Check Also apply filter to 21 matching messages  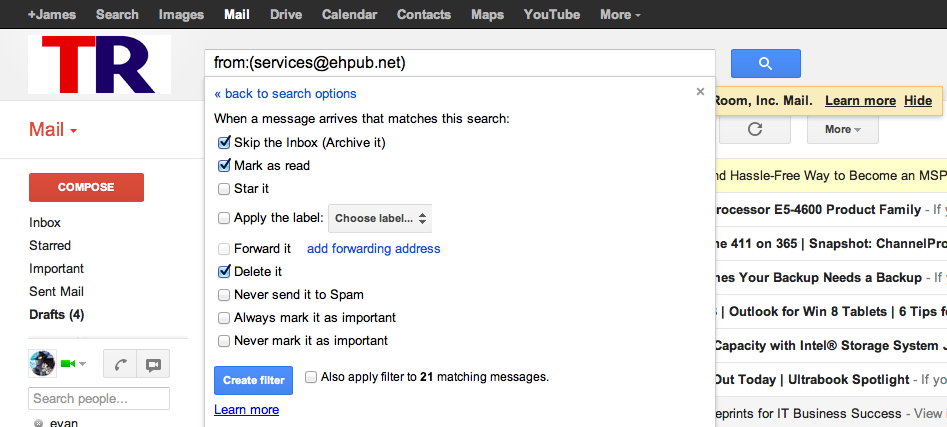coord(311,377)
